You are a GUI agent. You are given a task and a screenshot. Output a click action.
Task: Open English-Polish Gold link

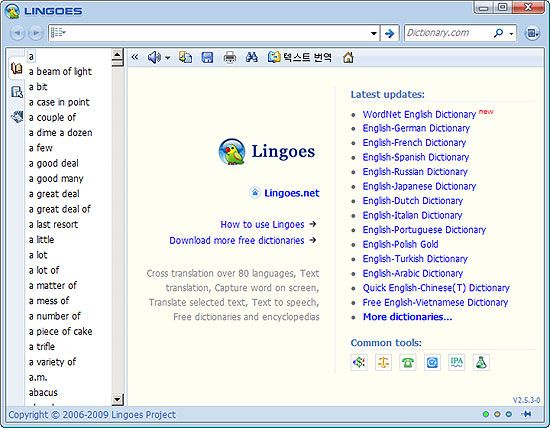pos(400,244)
